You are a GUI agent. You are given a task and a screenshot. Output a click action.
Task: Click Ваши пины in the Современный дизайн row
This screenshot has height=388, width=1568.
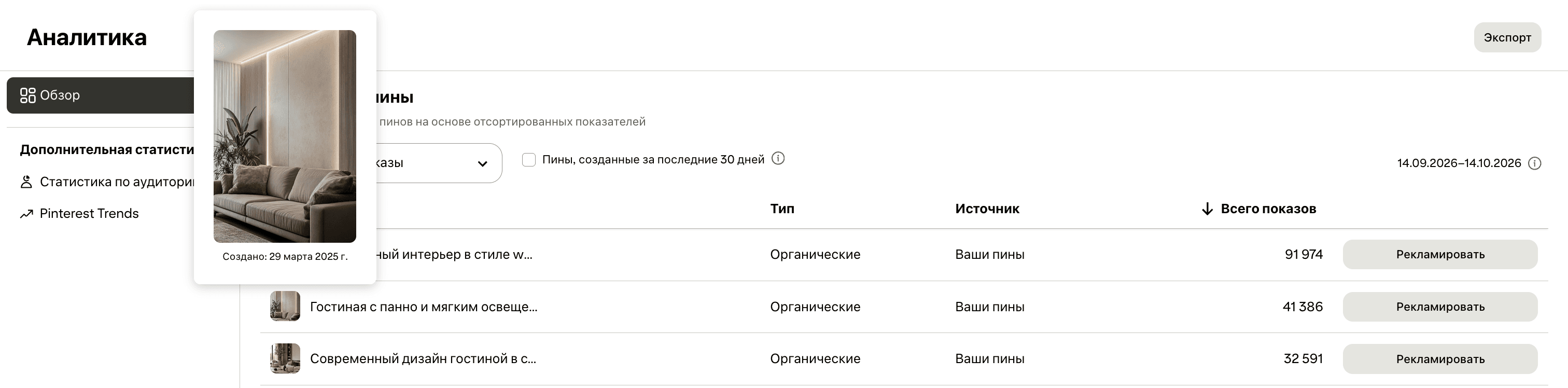(x=990, y=359)
